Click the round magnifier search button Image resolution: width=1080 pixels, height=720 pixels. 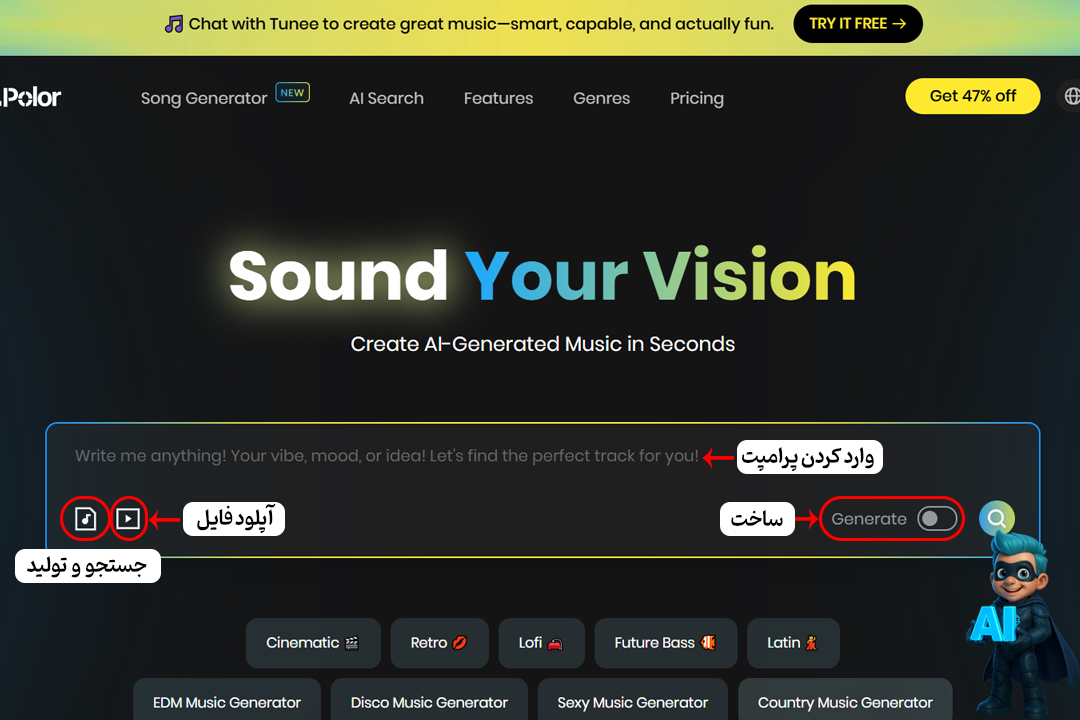(x=997, y=518)
